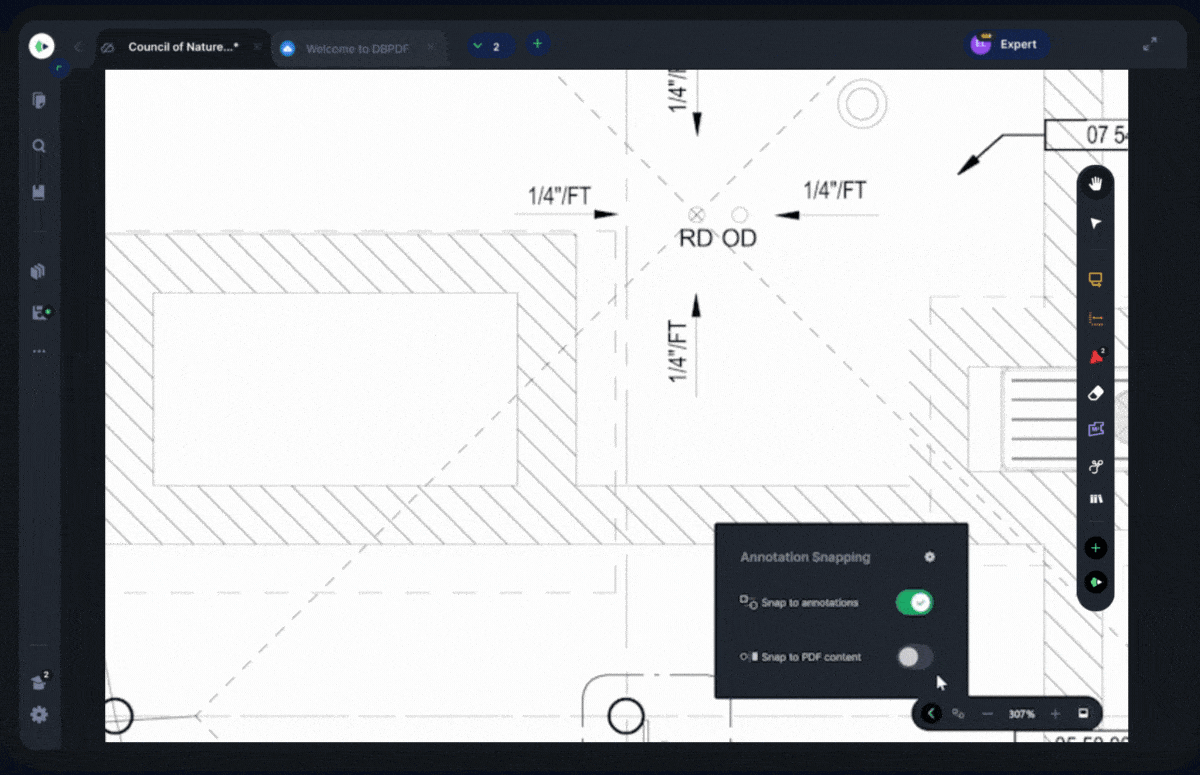Select the snippet scissors tool

click(x=1095, y=466)
